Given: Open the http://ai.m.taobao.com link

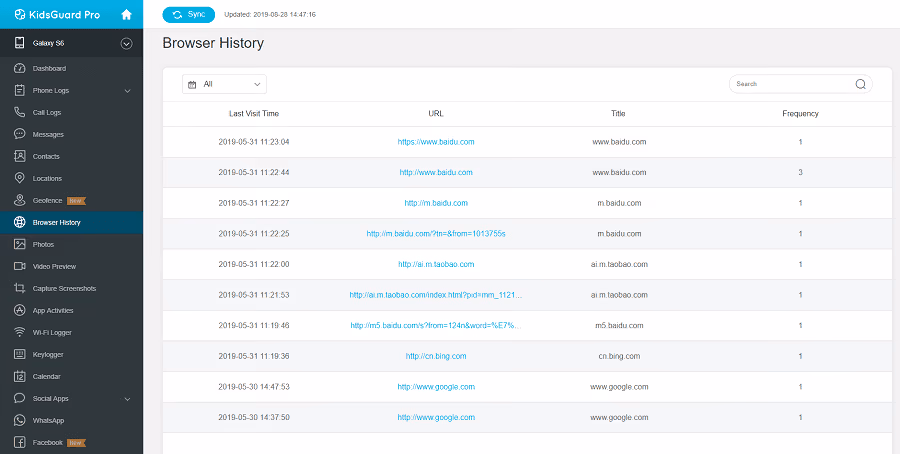Looking at the screenshot, I should pos(436,265).
